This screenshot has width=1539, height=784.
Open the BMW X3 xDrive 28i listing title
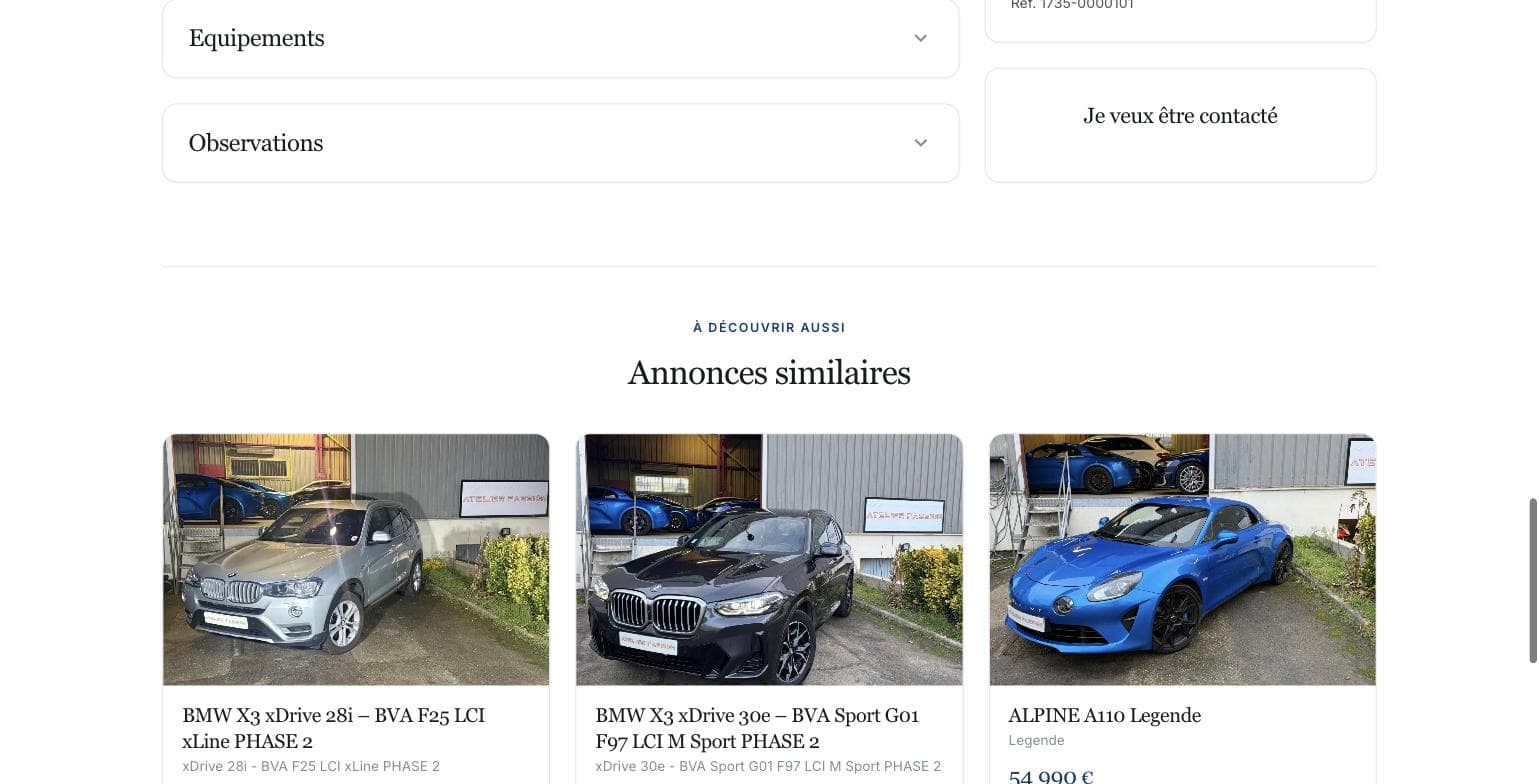(333, 728)
